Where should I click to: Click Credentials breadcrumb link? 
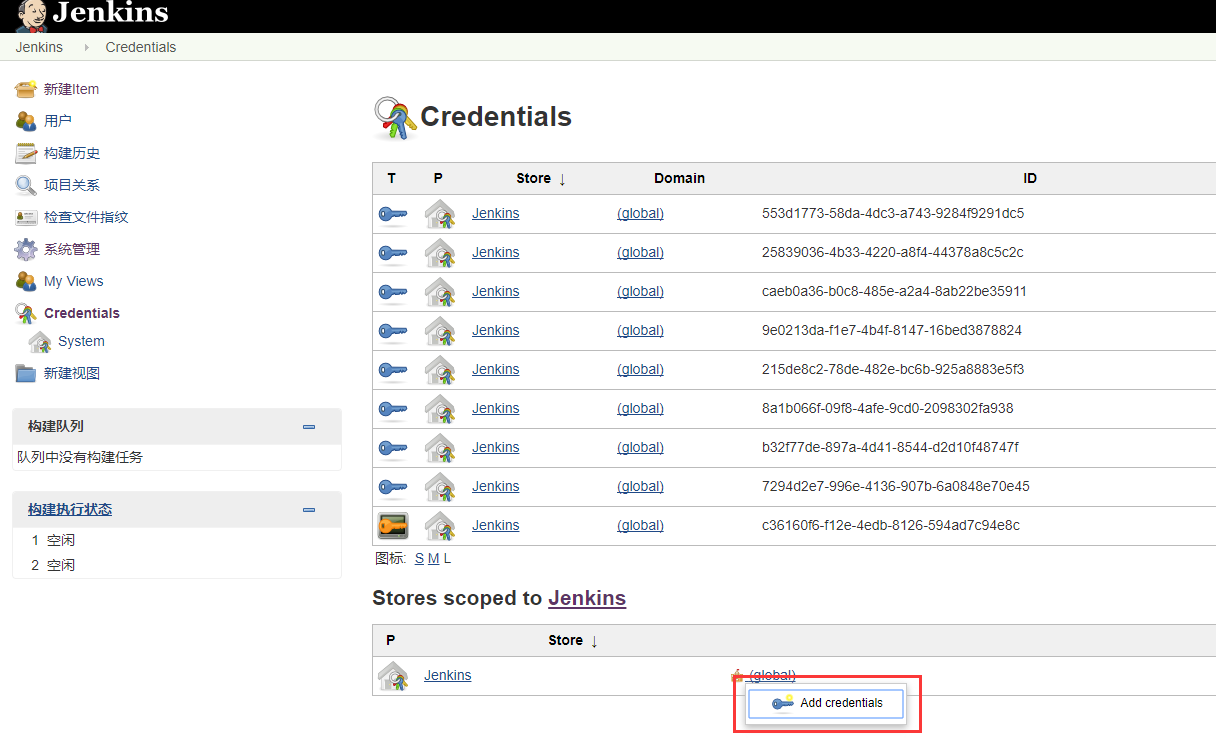click(141, 47)
